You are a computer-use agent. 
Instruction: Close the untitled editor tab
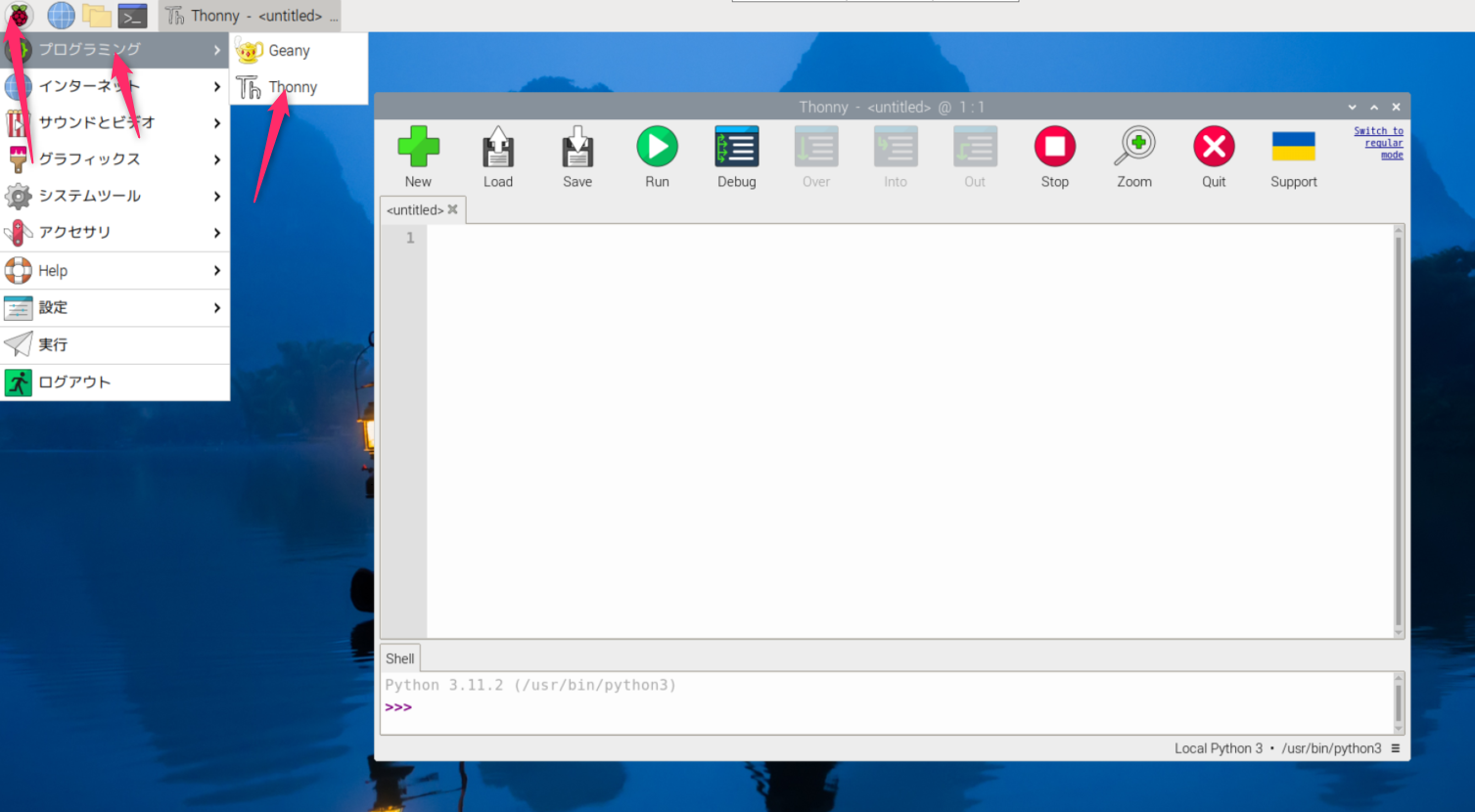click(452, 208)
